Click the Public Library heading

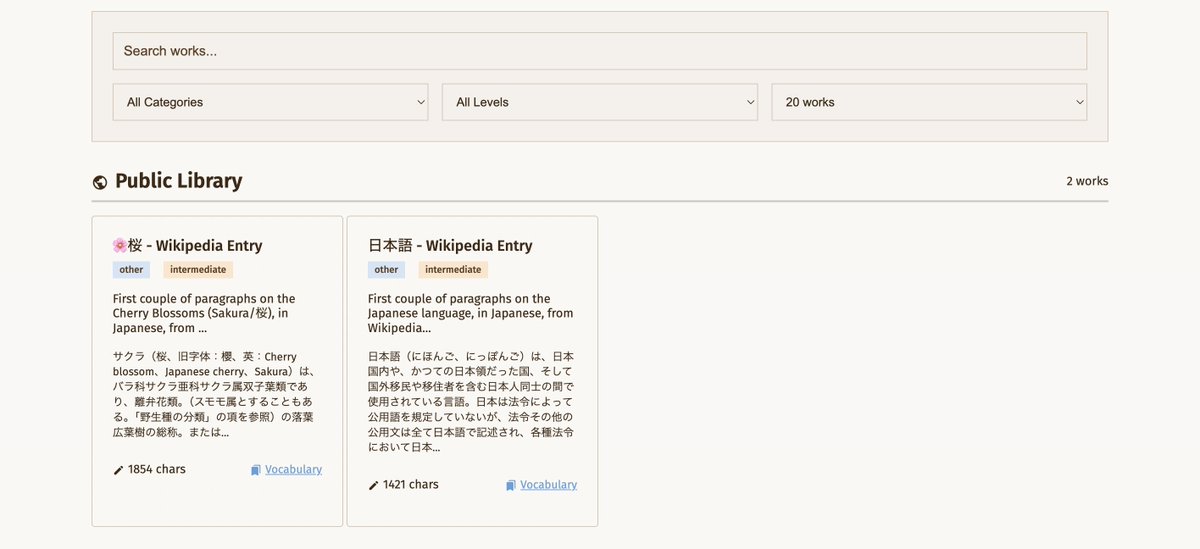pos(178,181)
